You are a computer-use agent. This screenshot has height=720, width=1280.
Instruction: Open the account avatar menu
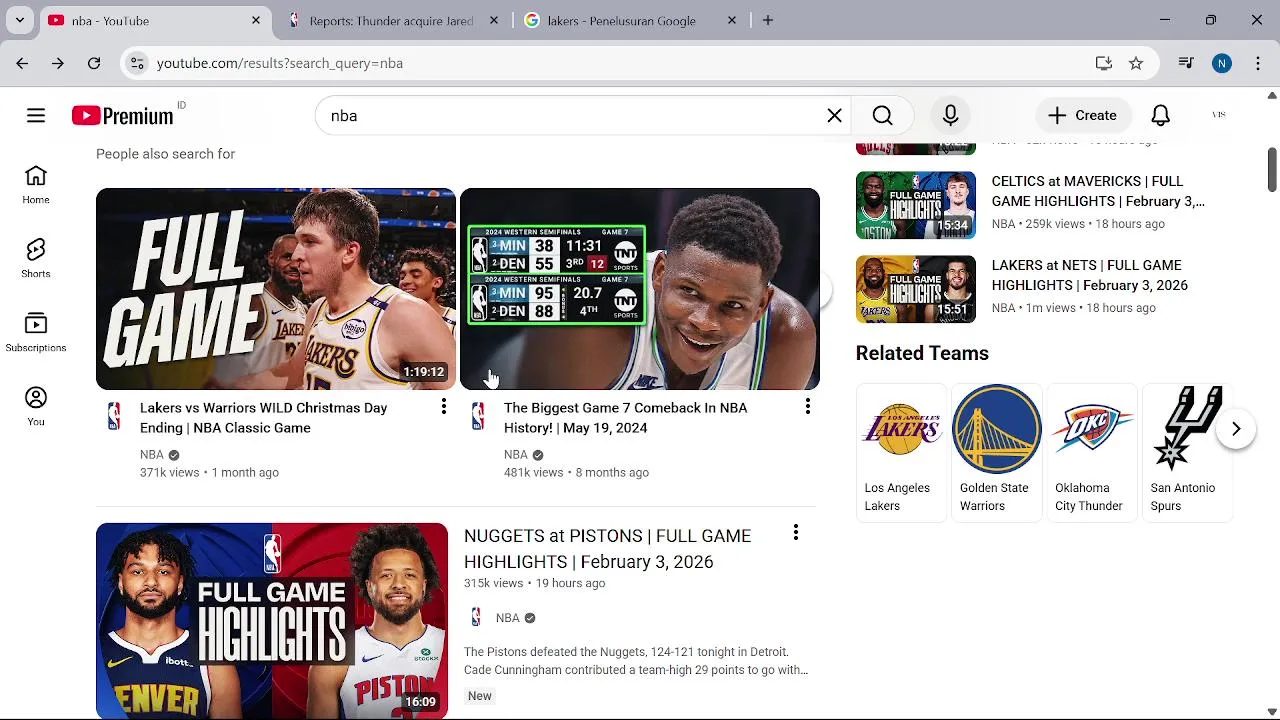(x=1219, y=116)
